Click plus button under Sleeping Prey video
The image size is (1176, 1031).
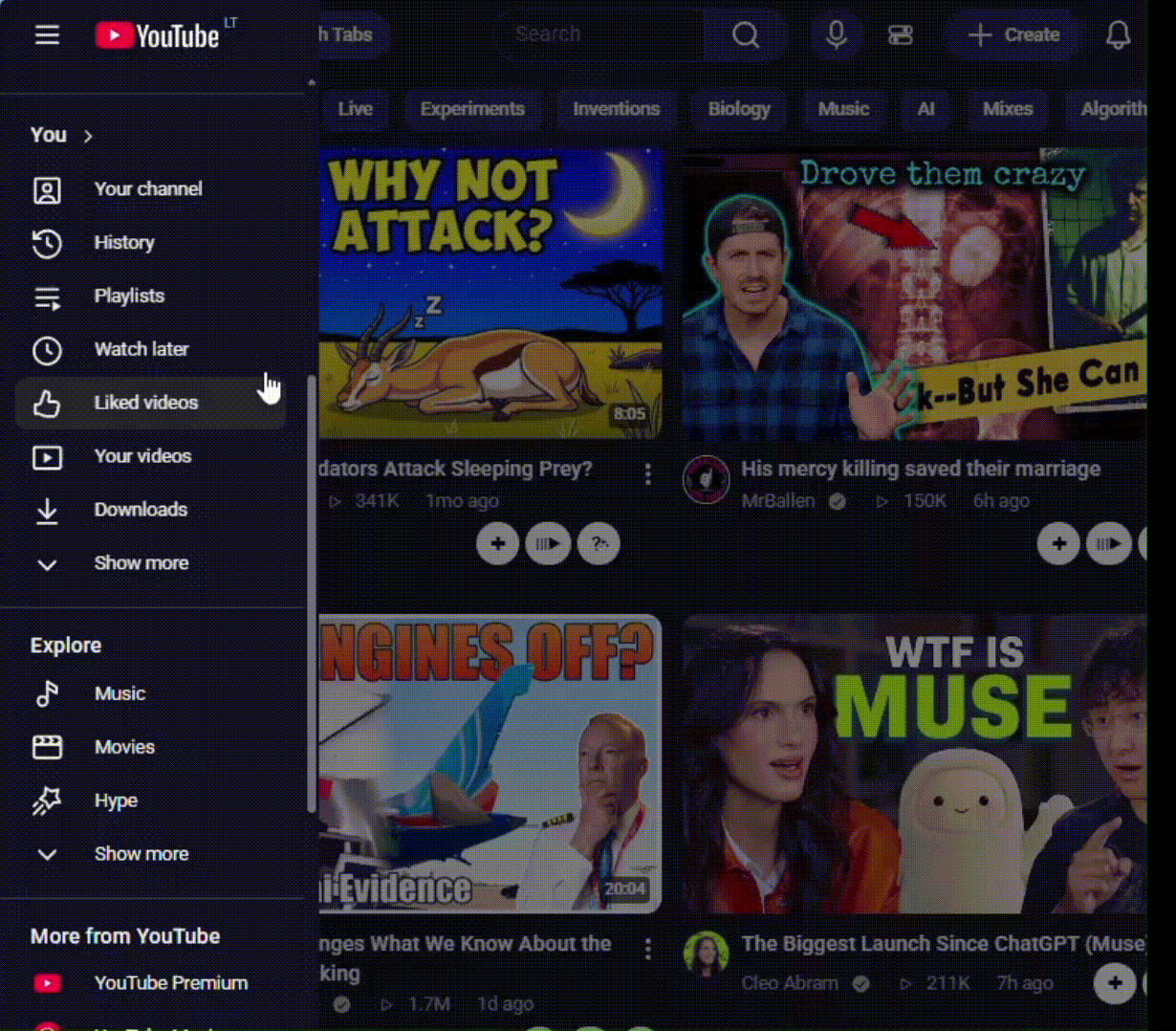(x=498, y=544)
